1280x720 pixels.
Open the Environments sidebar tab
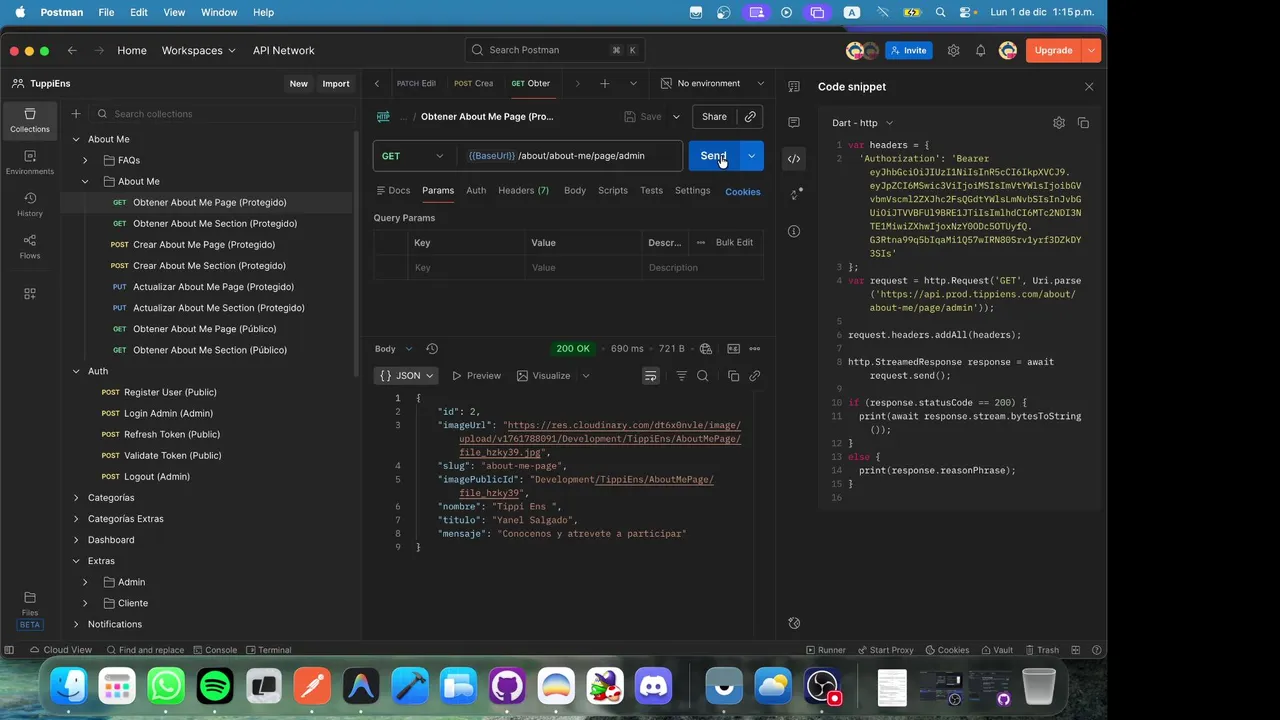pyautogui.click(x=30, y=162)
